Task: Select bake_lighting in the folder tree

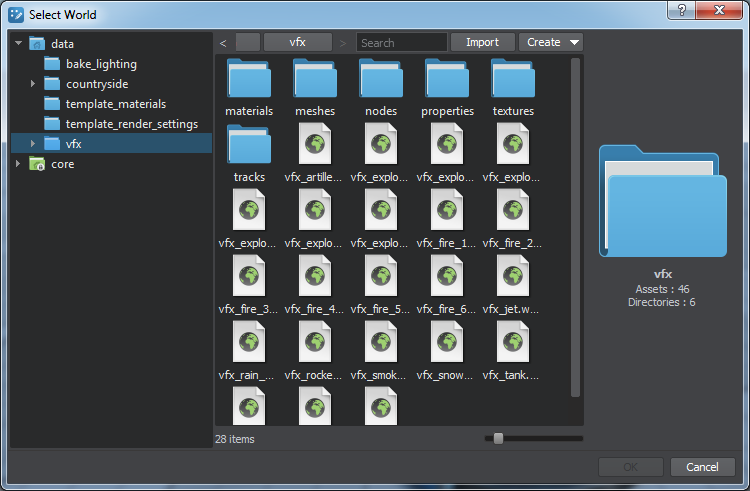Action: pos(101,64)
